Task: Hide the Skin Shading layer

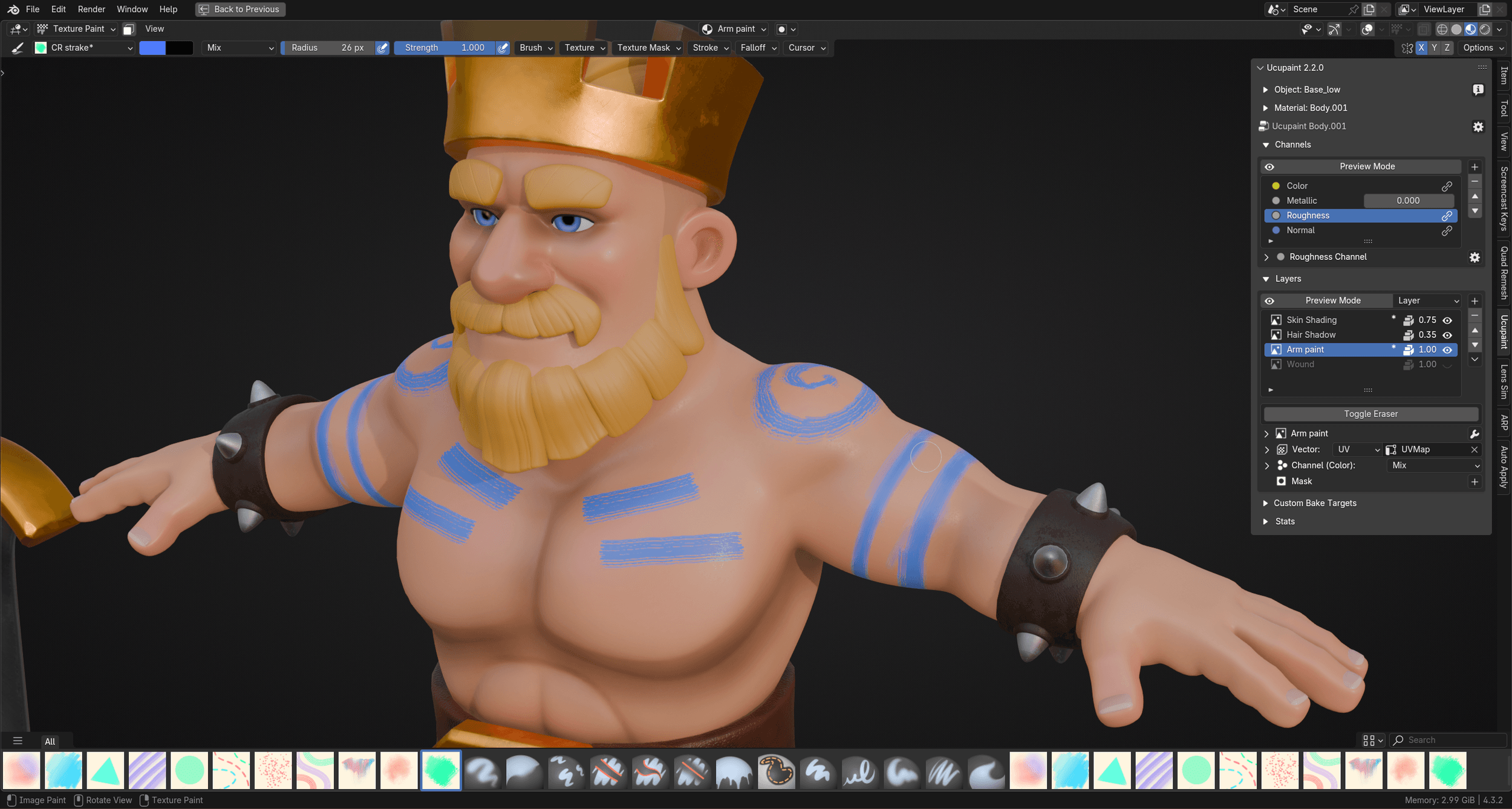Action: (x=1447, y=320)
